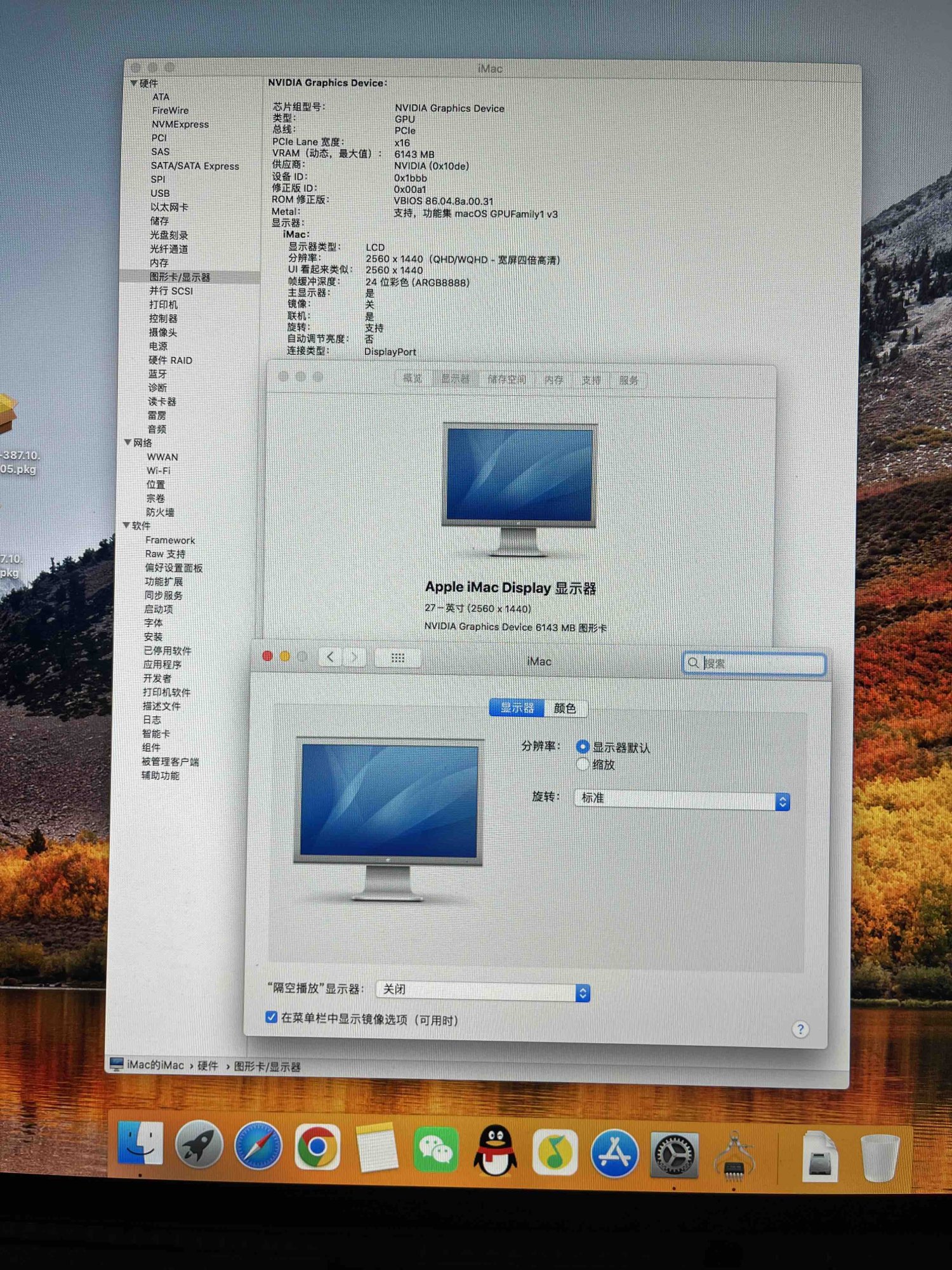Select 以太网卡 in the sidebar

(169, 207)
